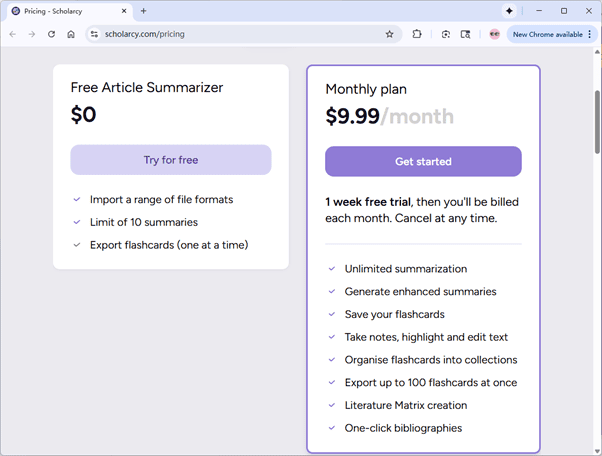
Task: Close the Pricing - Scholarcy tab
Action: pyautogui.click(x=123, y=10)
